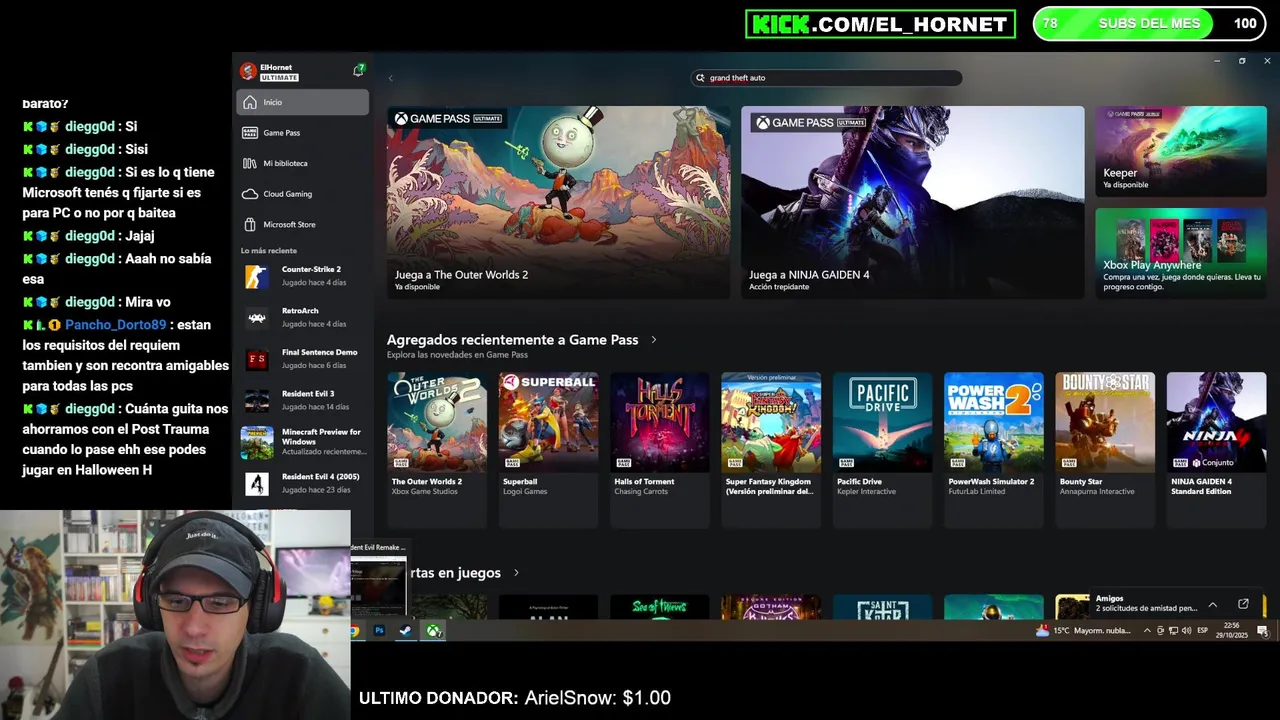Image resolution: width=1280 pixels, height=720 pixels.
Task: Click the Photoshop icon in taskbar
Action: point(379,631)
